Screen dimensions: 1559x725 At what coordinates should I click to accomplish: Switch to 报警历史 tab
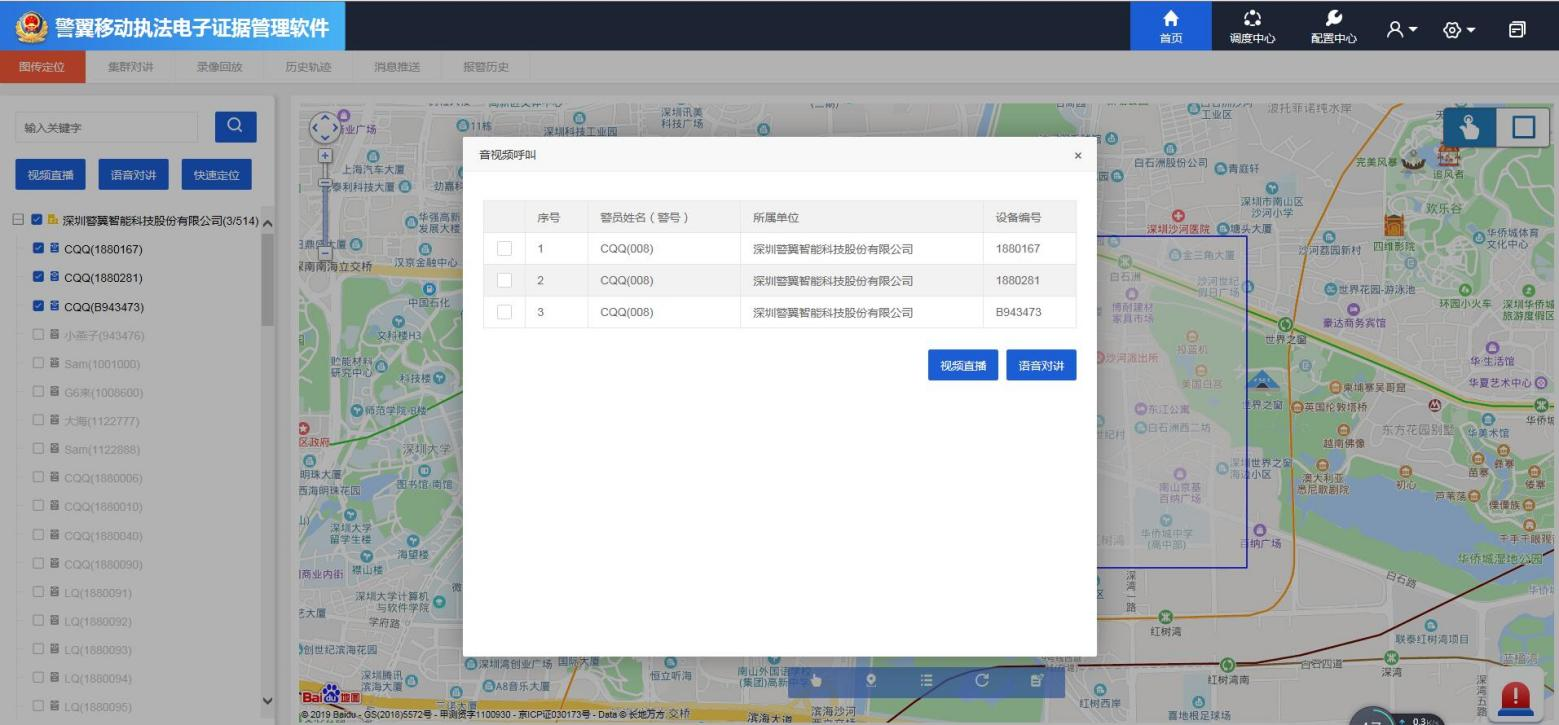point(486,67)
